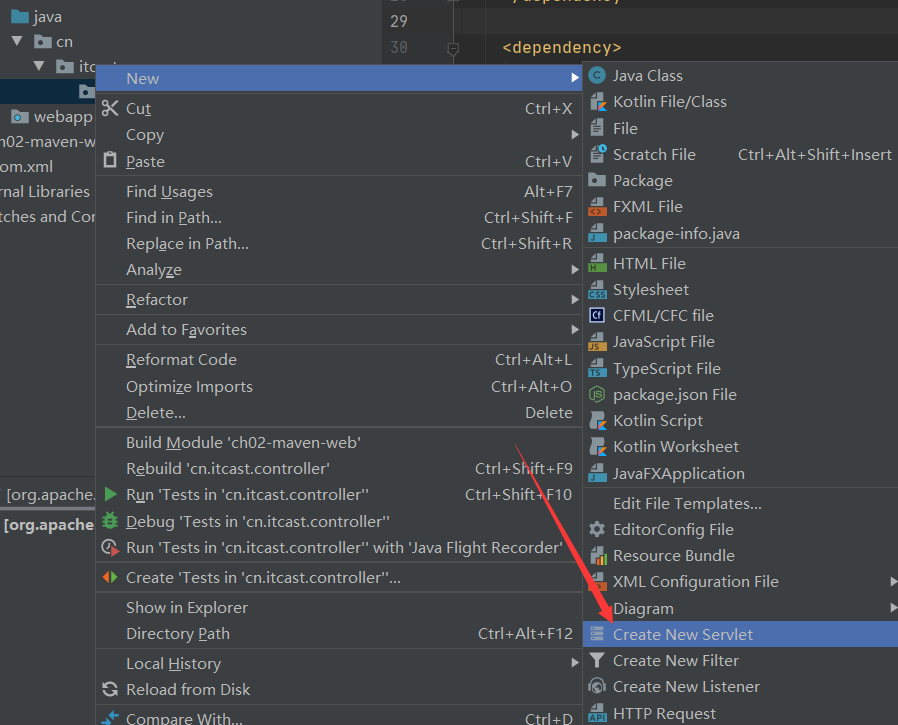Expand the Add to Favorites submenu arrow
The height and width of the screenshot is (725, 898).
coord(574,330)
